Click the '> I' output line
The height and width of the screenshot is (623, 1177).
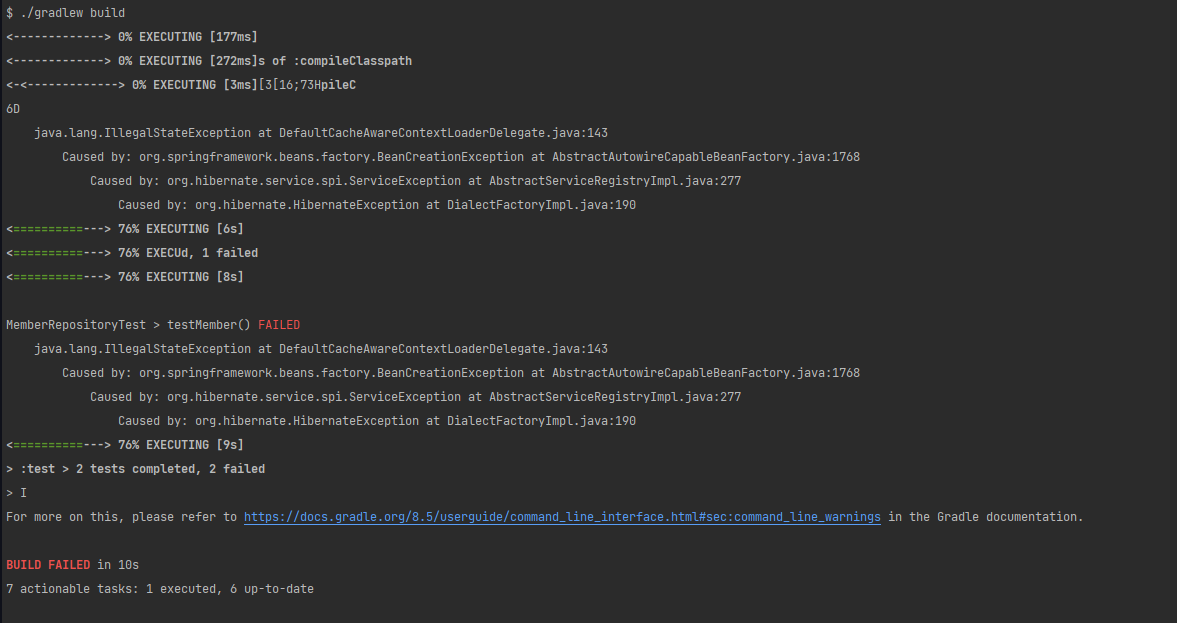point(17,492)
